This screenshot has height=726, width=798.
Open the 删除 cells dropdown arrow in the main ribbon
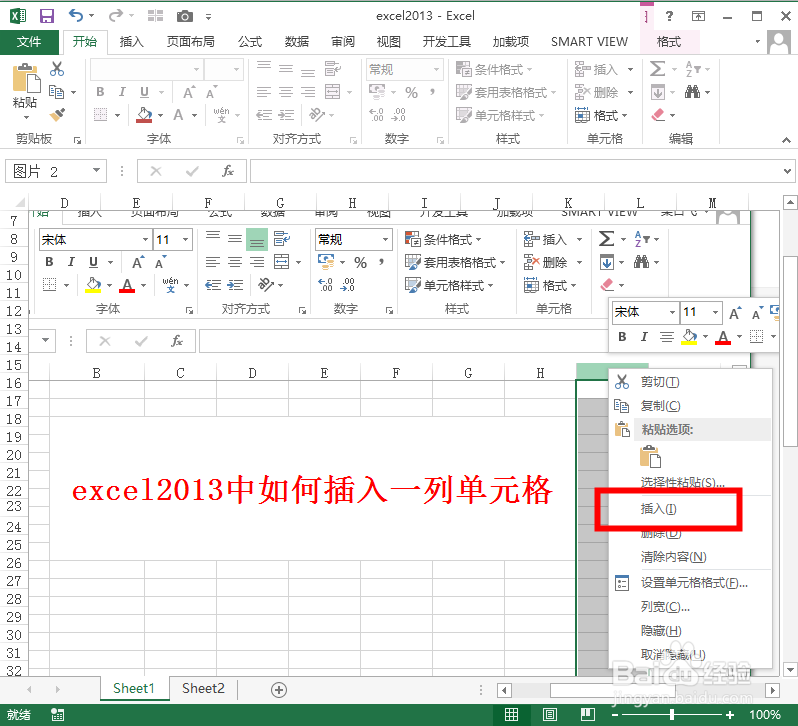630,93
